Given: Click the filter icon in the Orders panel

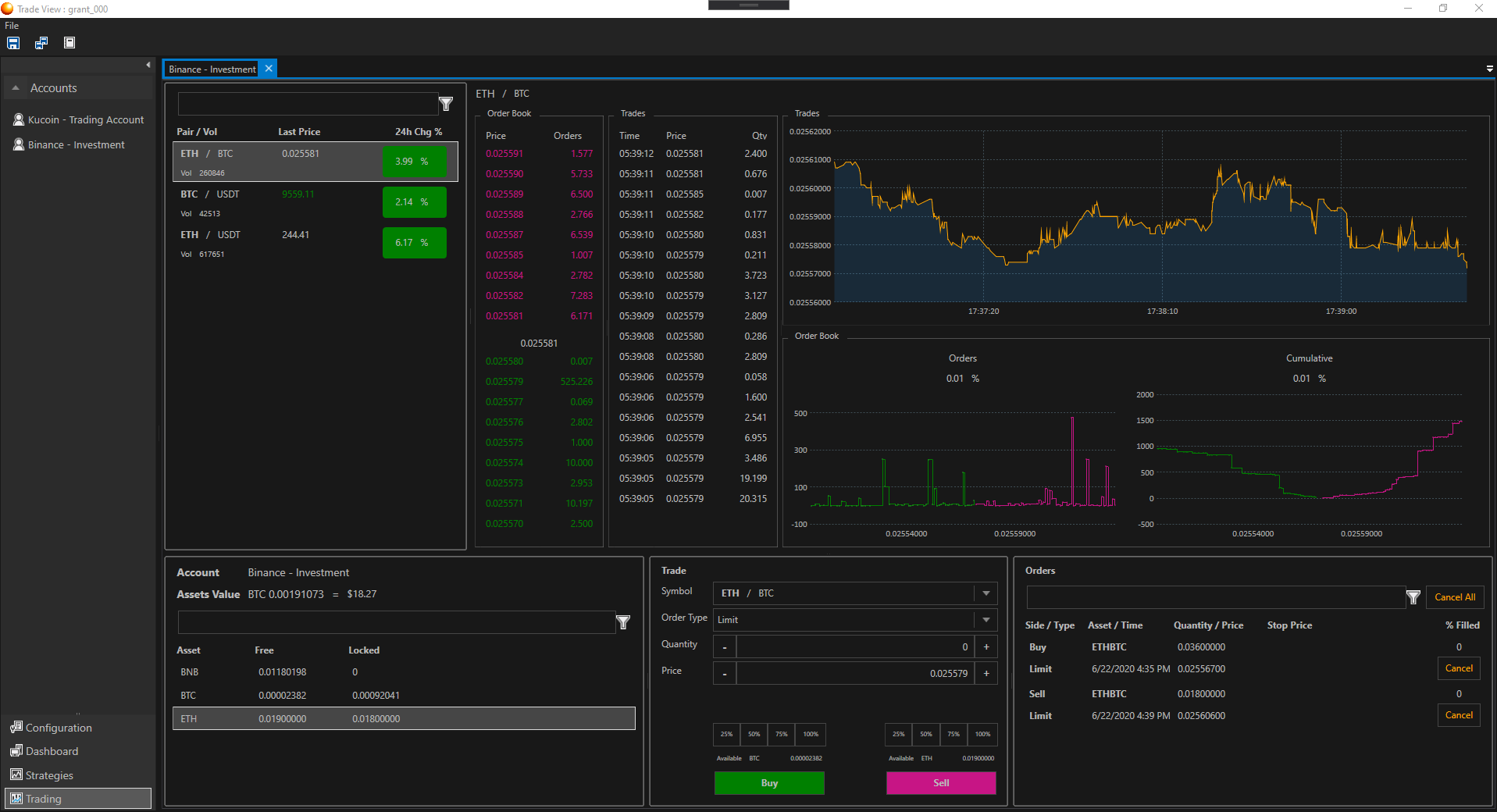Looking at the screenshot, I should 1413,597.
